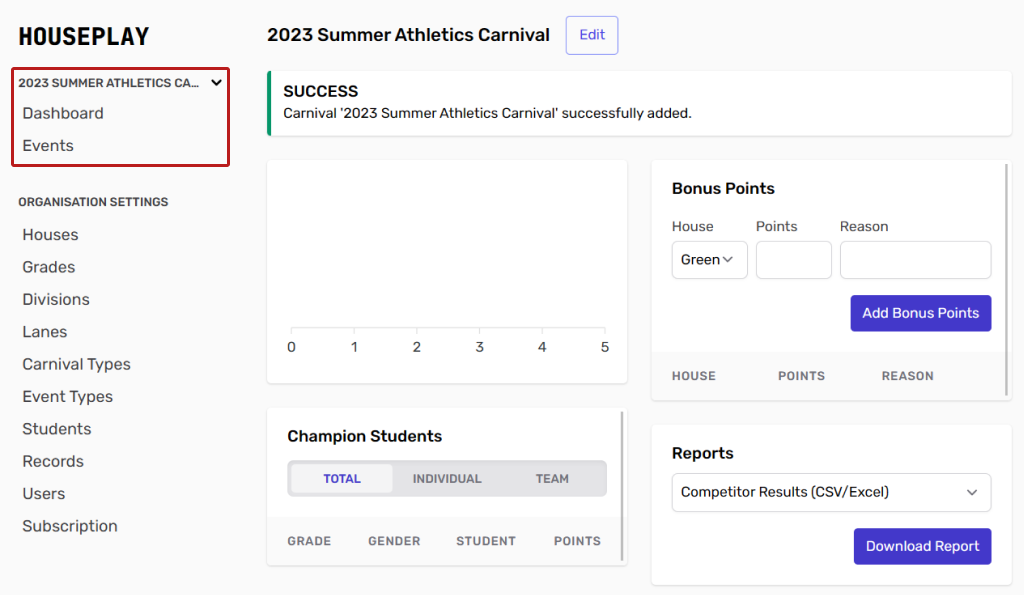Open the Students list
The height and width of the screenshot is (595, 1024).
(x=57, y=429)
